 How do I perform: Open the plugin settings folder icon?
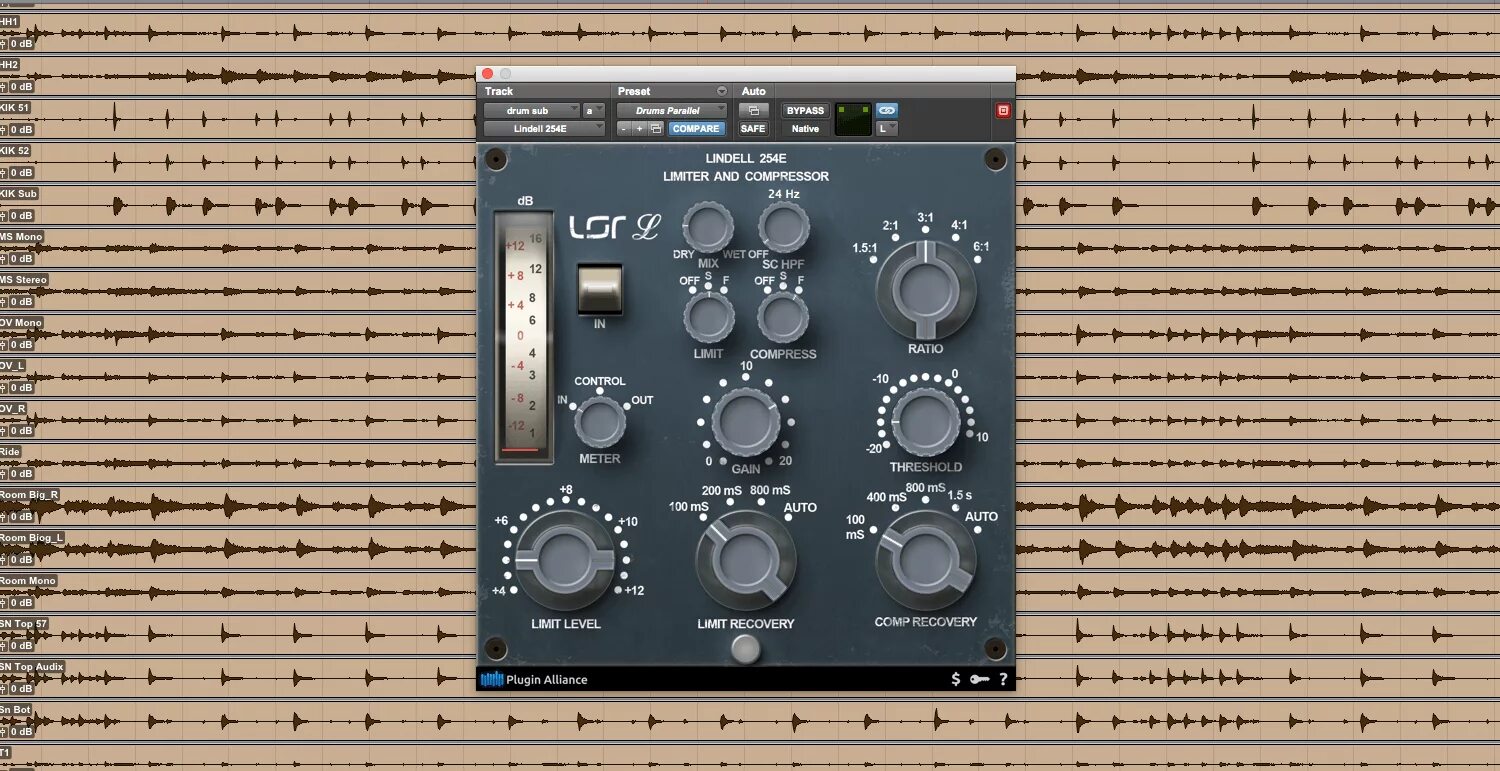656,128
